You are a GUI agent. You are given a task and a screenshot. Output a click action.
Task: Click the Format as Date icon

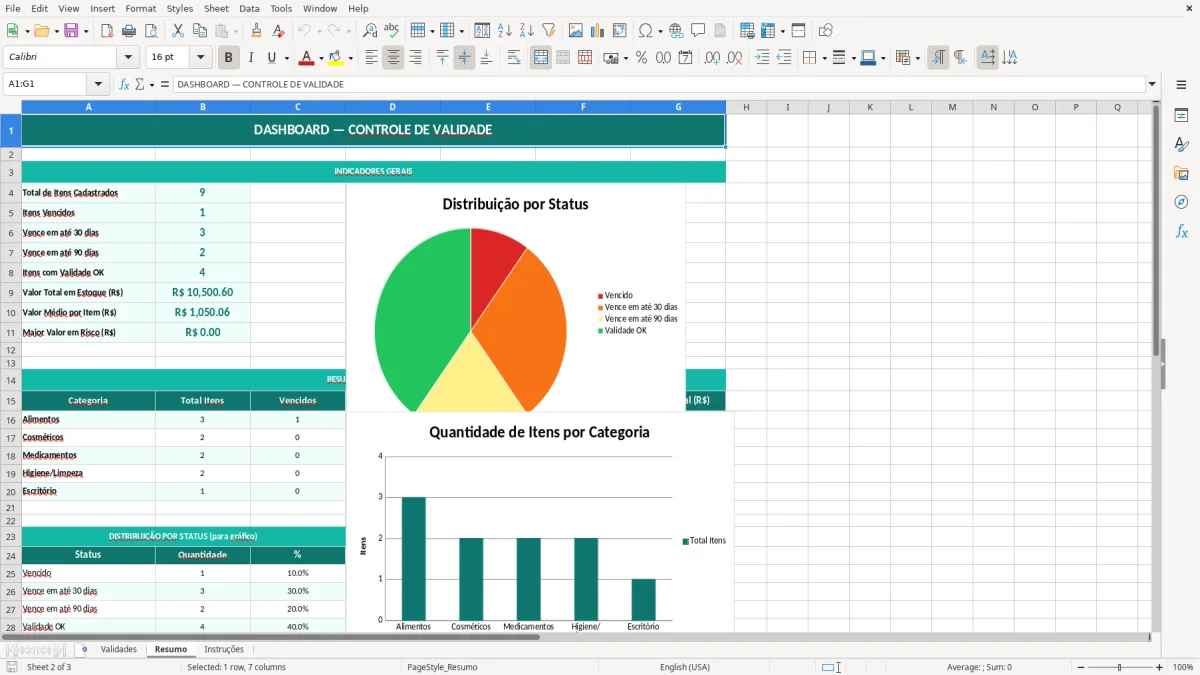686,58
